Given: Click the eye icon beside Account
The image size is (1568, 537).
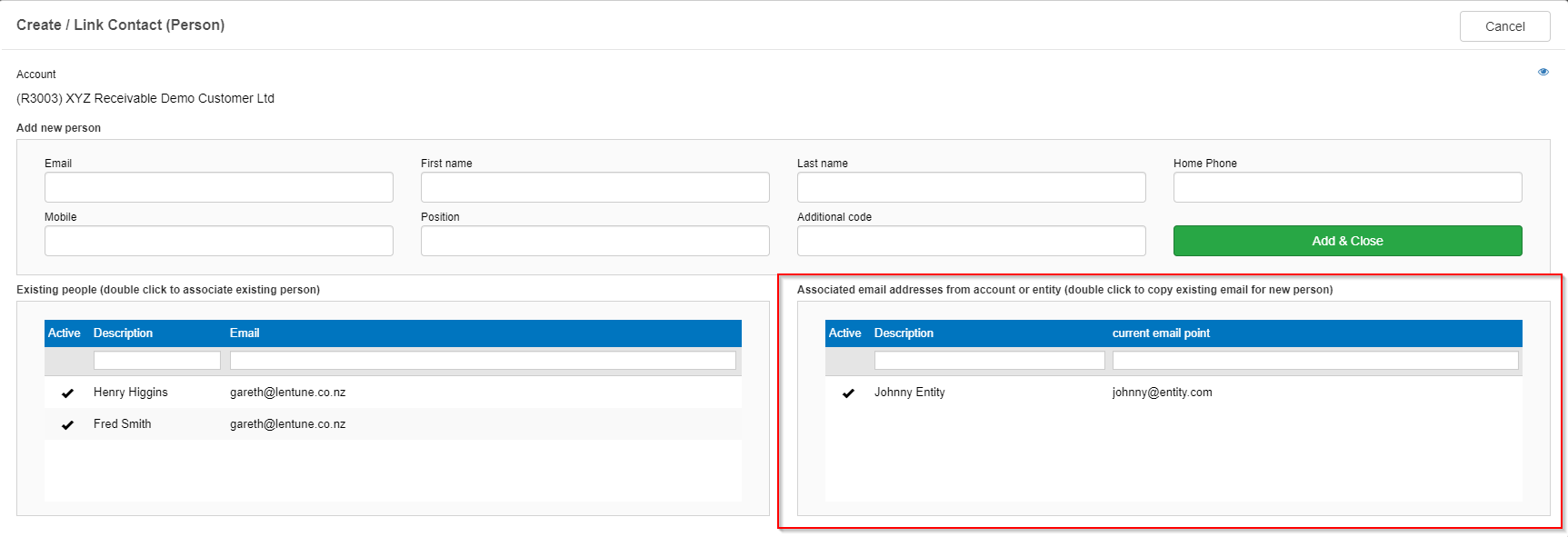Looking at the screenshot, I should click(1543, 72).
